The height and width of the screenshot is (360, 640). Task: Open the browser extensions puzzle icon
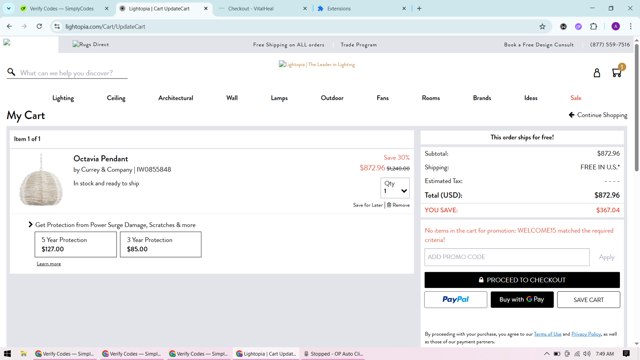point(593,27)
